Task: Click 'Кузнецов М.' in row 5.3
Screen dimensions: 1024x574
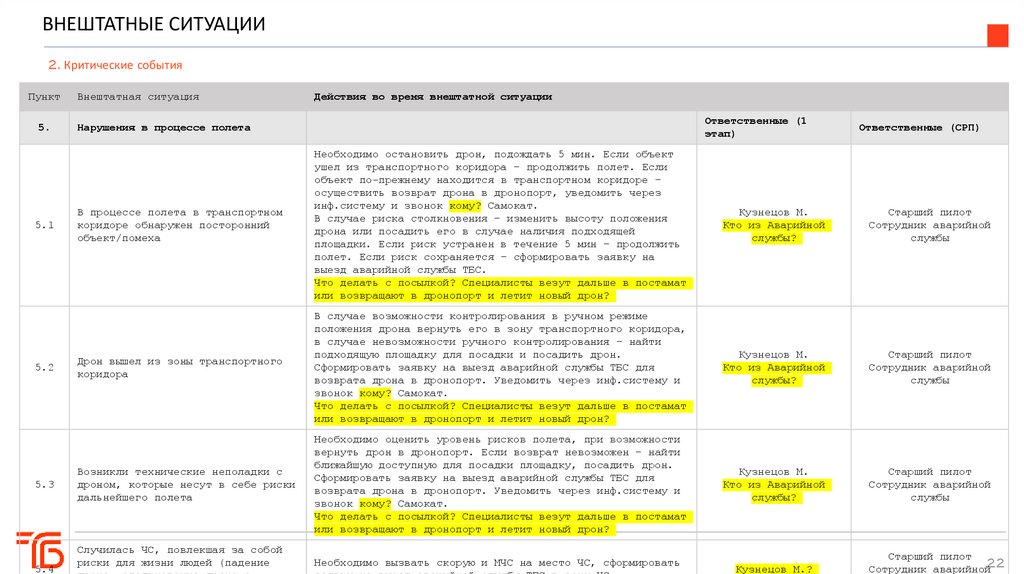Action: click(773, 471)
